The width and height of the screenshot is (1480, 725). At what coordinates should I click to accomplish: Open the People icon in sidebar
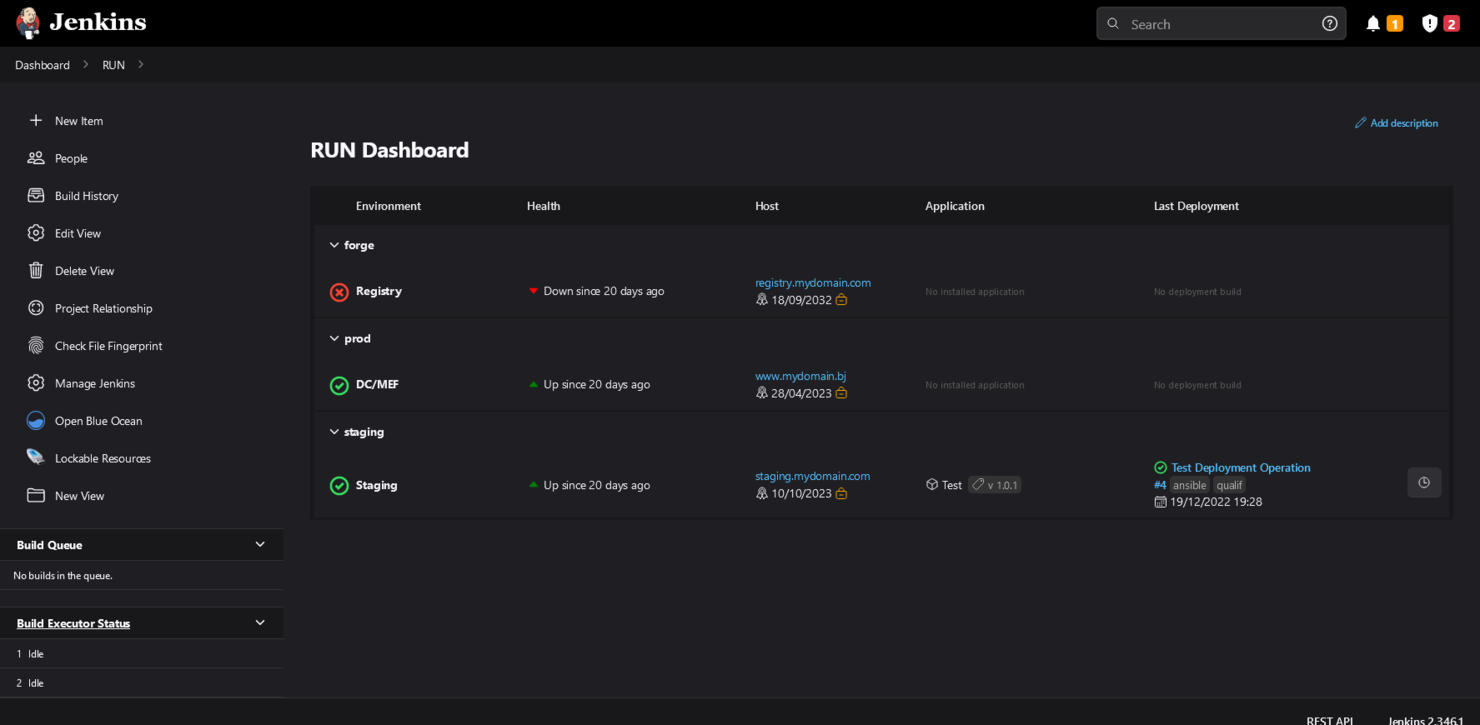tap(36, 158)
